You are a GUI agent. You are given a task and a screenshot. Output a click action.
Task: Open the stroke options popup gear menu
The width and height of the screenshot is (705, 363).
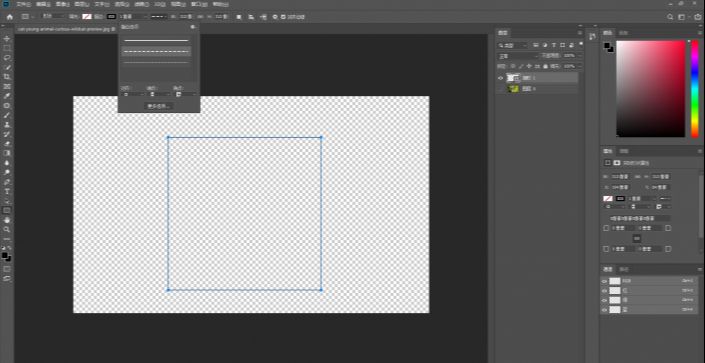pyautogui.click(x=193, y=27)
